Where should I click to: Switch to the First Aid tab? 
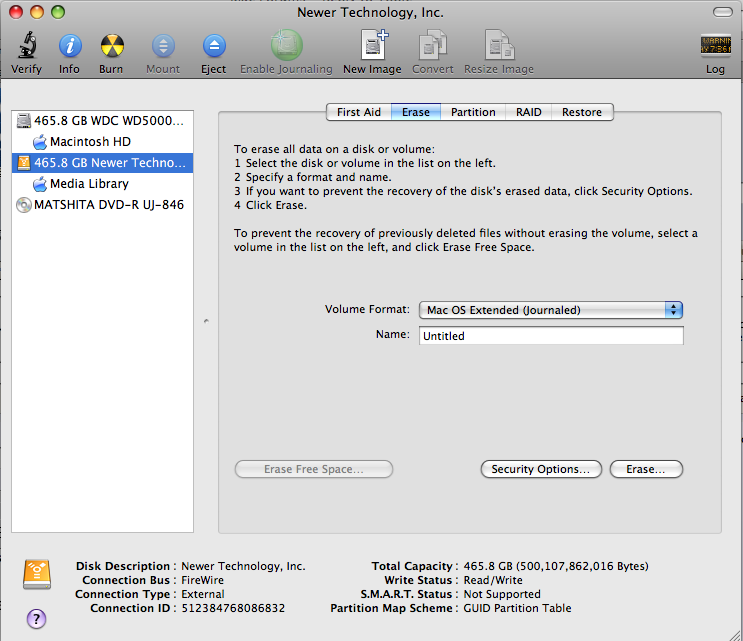359,112
